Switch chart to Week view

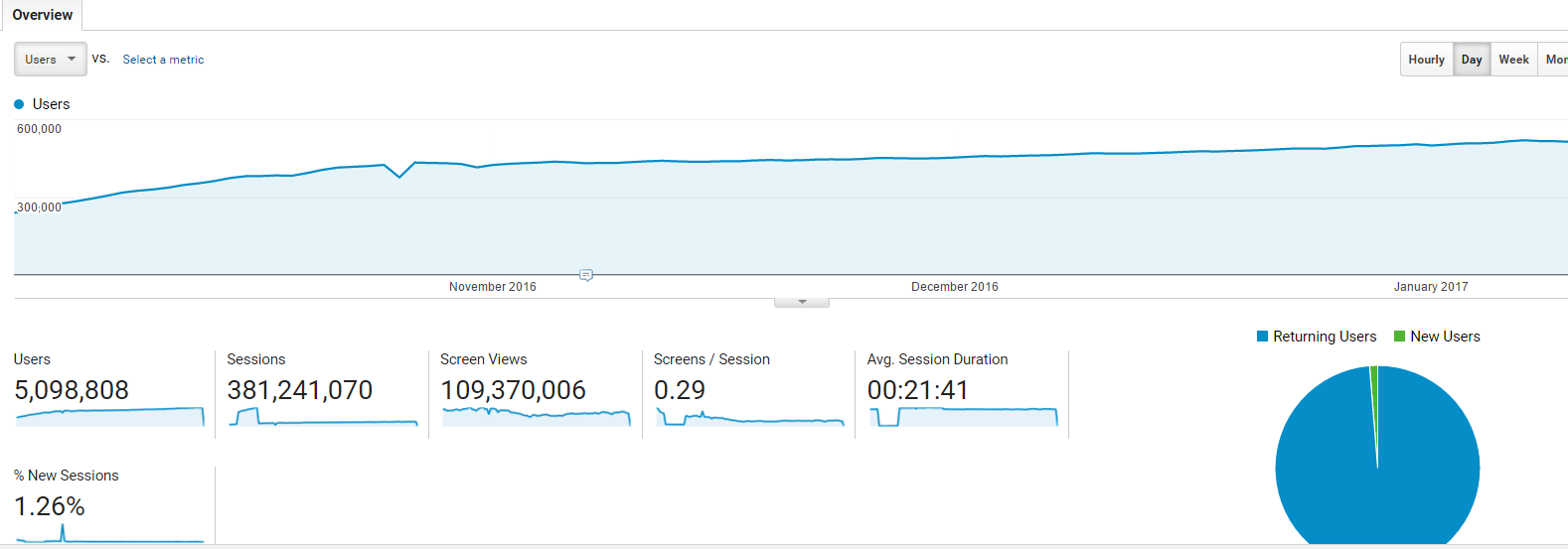[1513, 60]
